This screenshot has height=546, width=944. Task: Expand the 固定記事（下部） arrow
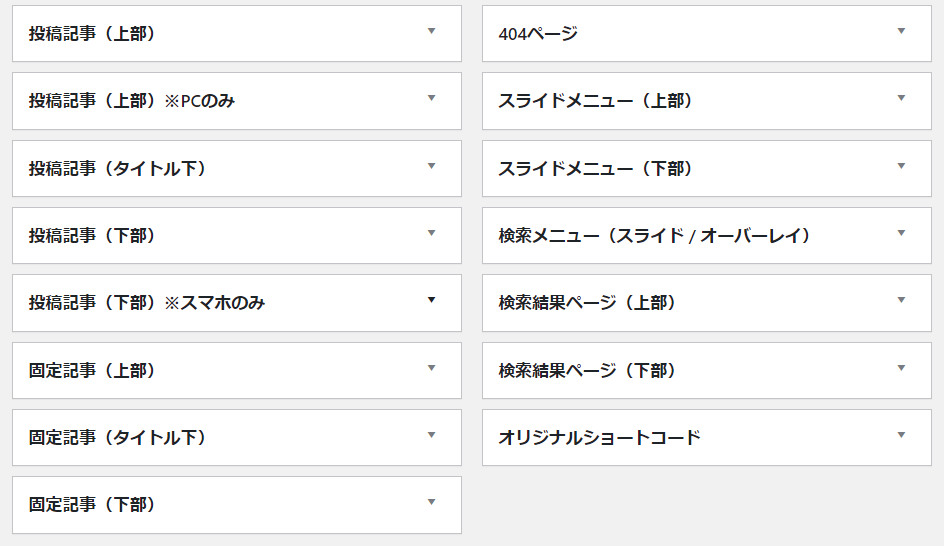coord(431,501)
